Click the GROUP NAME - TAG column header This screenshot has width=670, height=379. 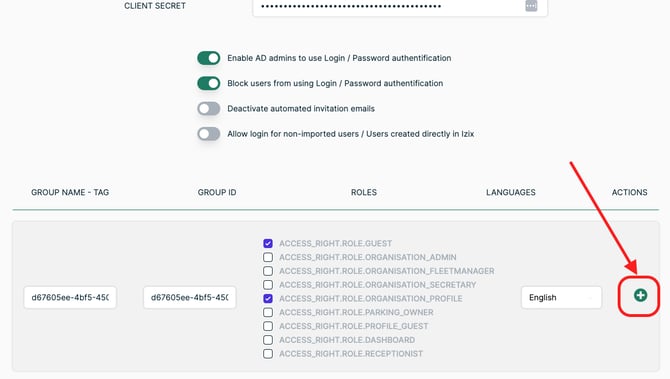coord(70,192)
